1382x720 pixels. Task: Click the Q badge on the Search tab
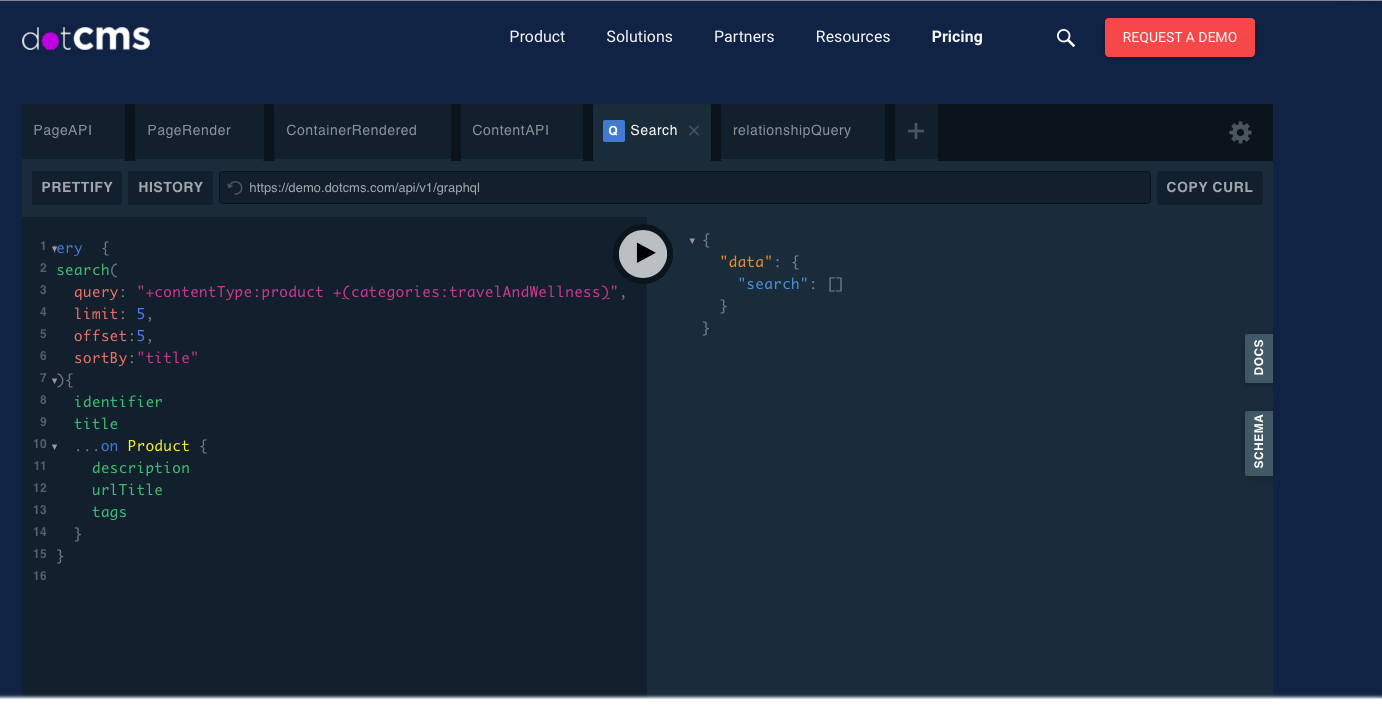point(613,130)
